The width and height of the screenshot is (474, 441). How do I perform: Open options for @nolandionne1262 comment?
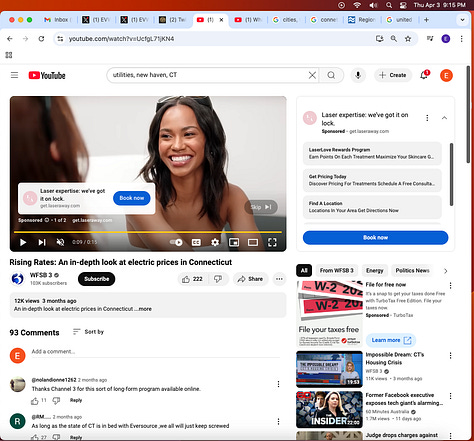tap(278, 384)
